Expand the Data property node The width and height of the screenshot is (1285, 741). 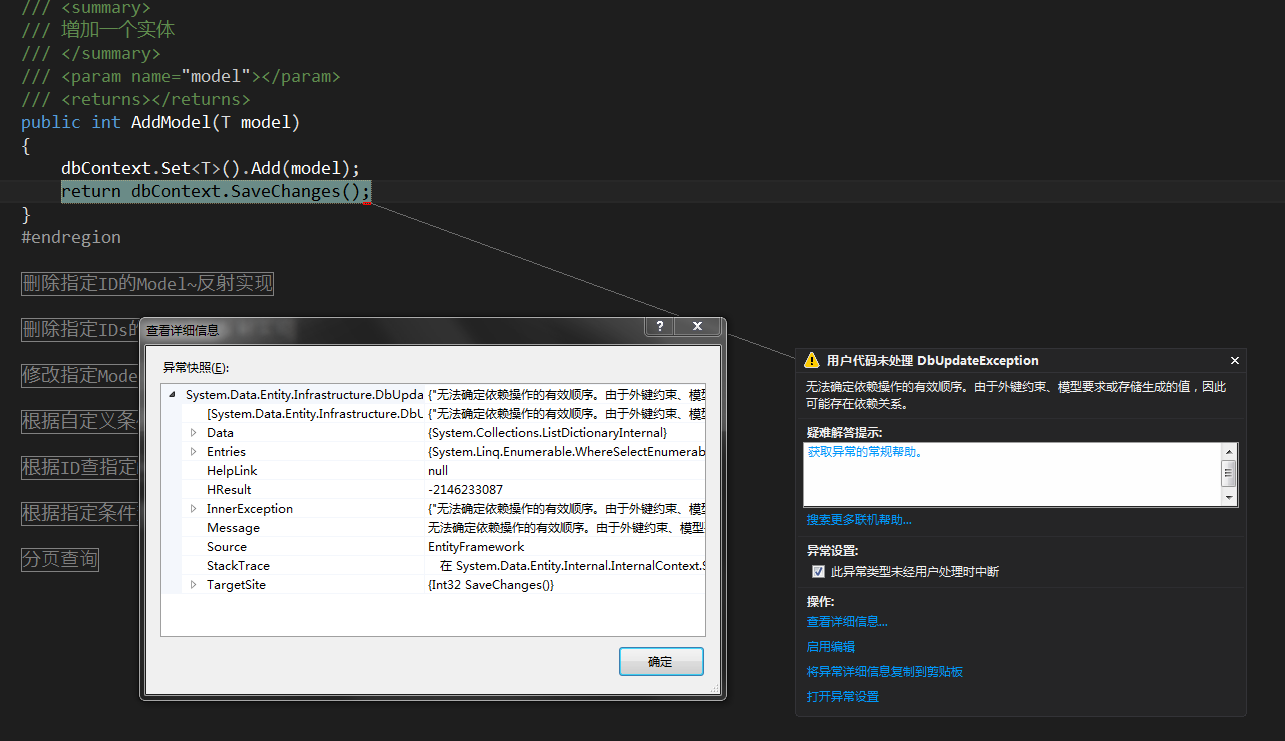click(194, 433)
